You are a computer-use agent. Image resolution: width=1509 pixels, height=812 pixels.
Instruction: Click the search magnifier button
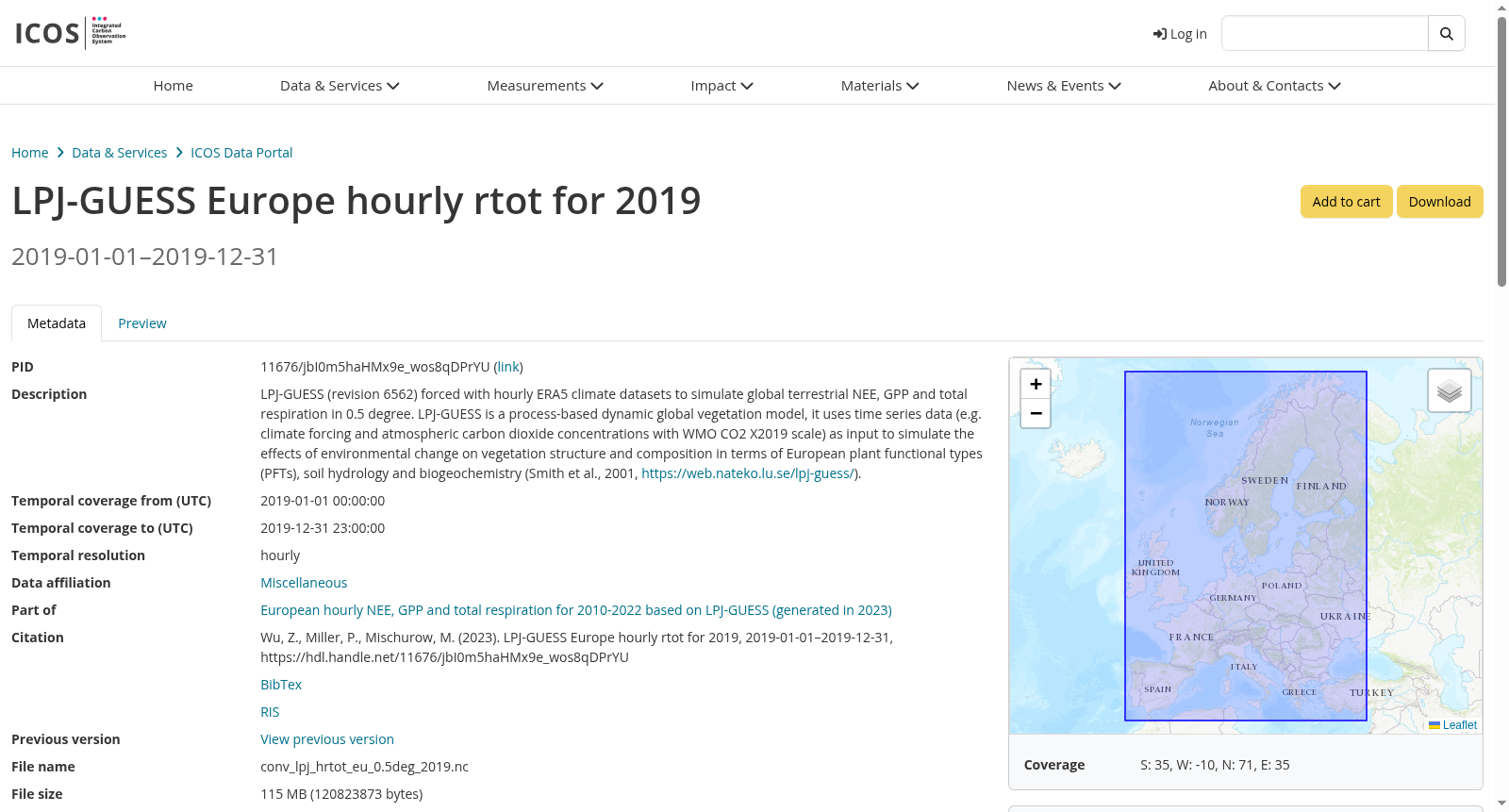[x=1447, y=34]
